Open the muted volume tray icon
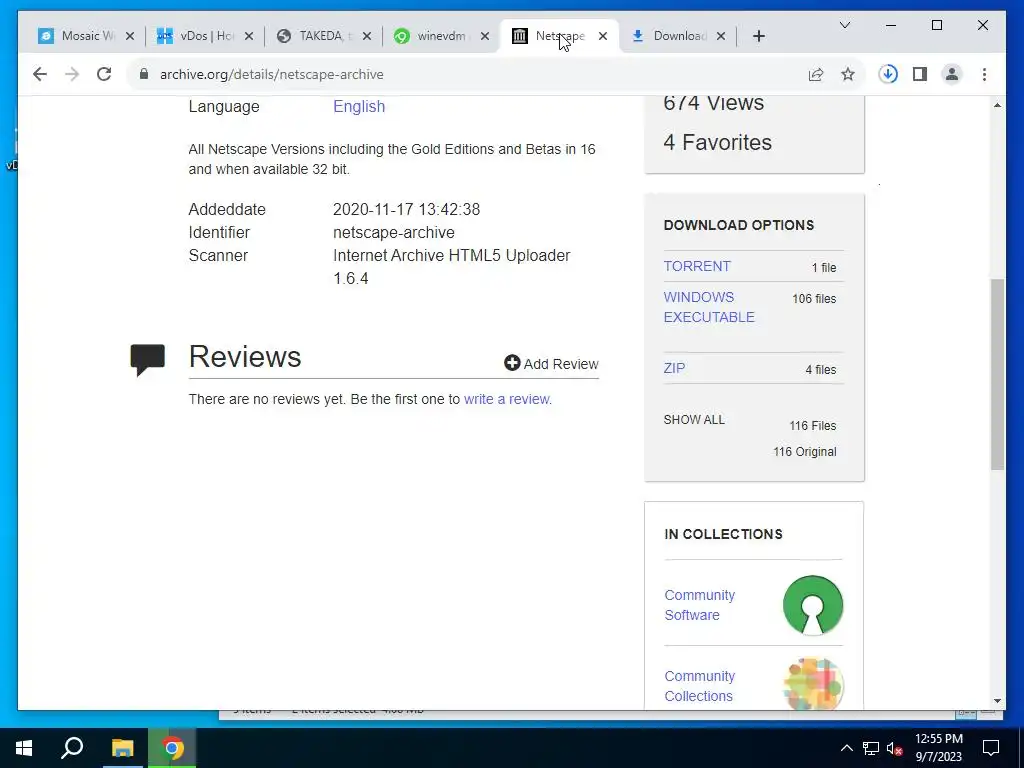 click(x=895, y=748)
